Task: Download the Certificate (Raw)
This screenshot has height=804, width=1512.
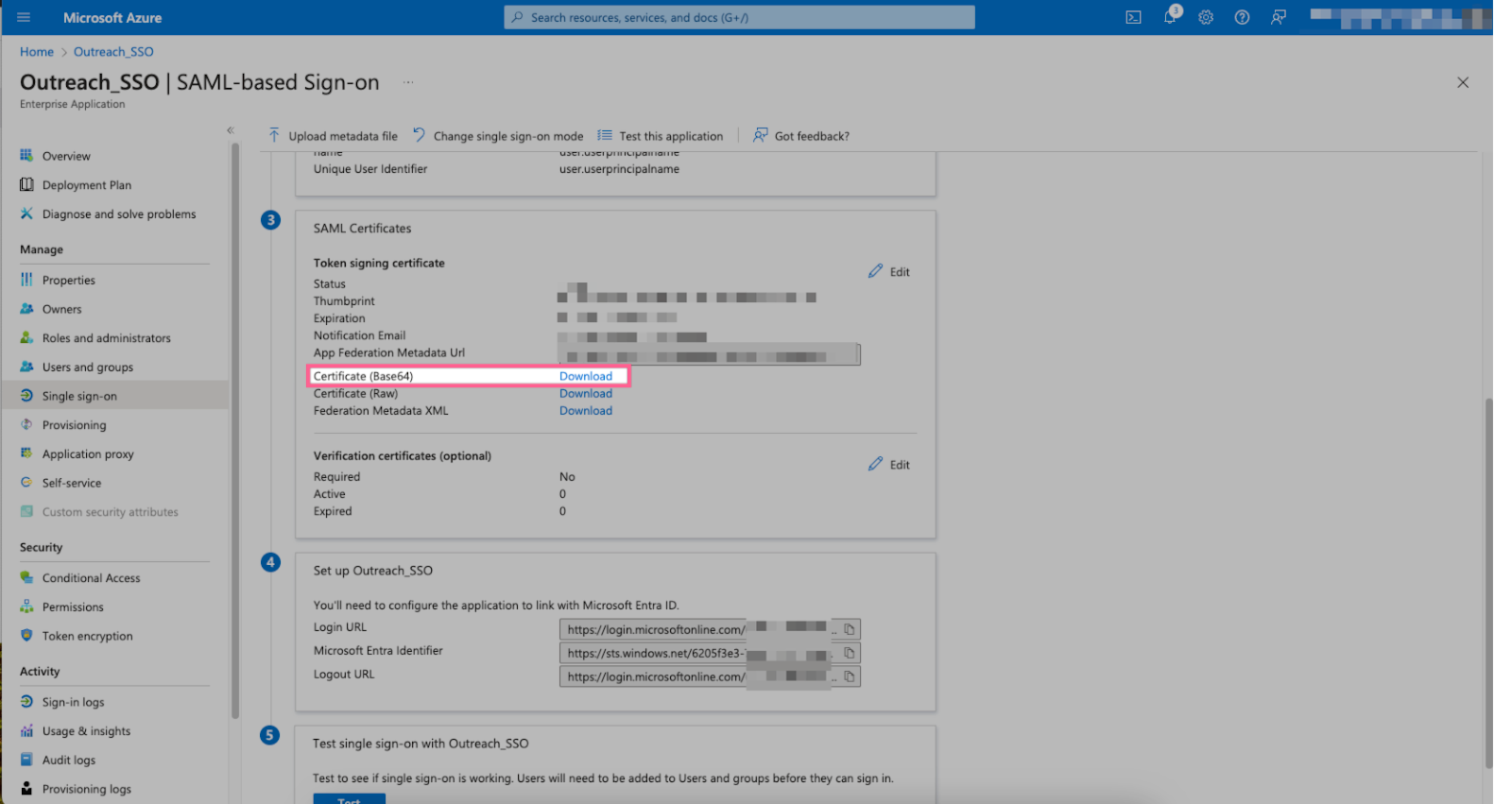Action: click(x=586, y=394)
